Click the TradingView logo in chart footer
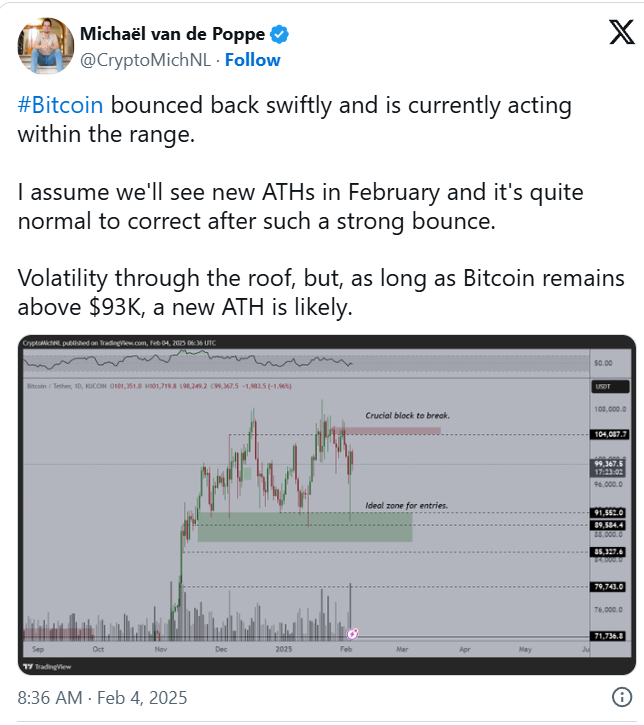644x725 pixels. pos(47,666)
